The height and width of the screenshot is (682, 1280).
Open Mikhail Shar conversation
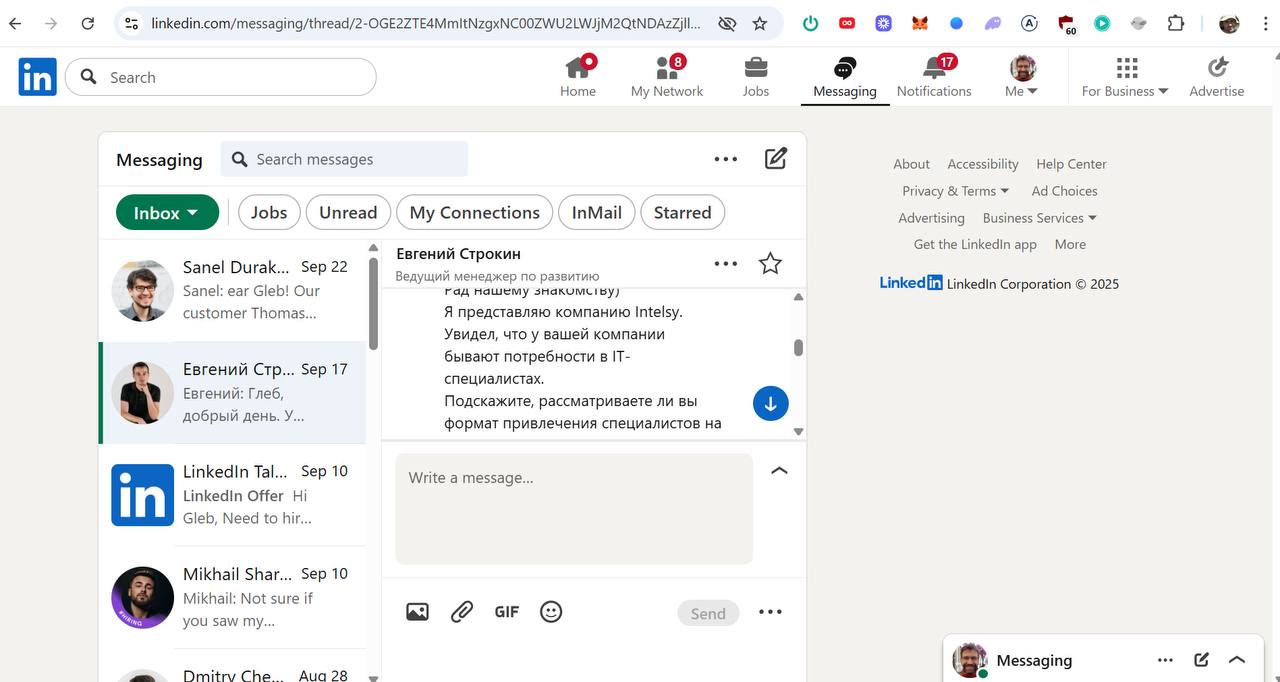[x=232, y=597]
